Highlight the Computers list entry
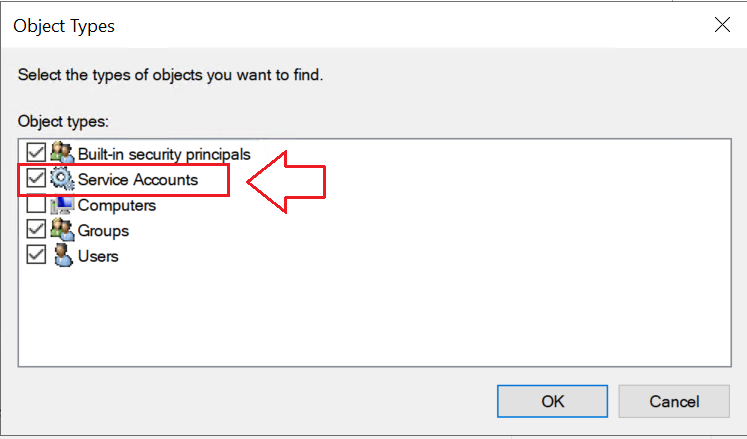The height and width of the screenshot is (439, 747). point(117,205)
